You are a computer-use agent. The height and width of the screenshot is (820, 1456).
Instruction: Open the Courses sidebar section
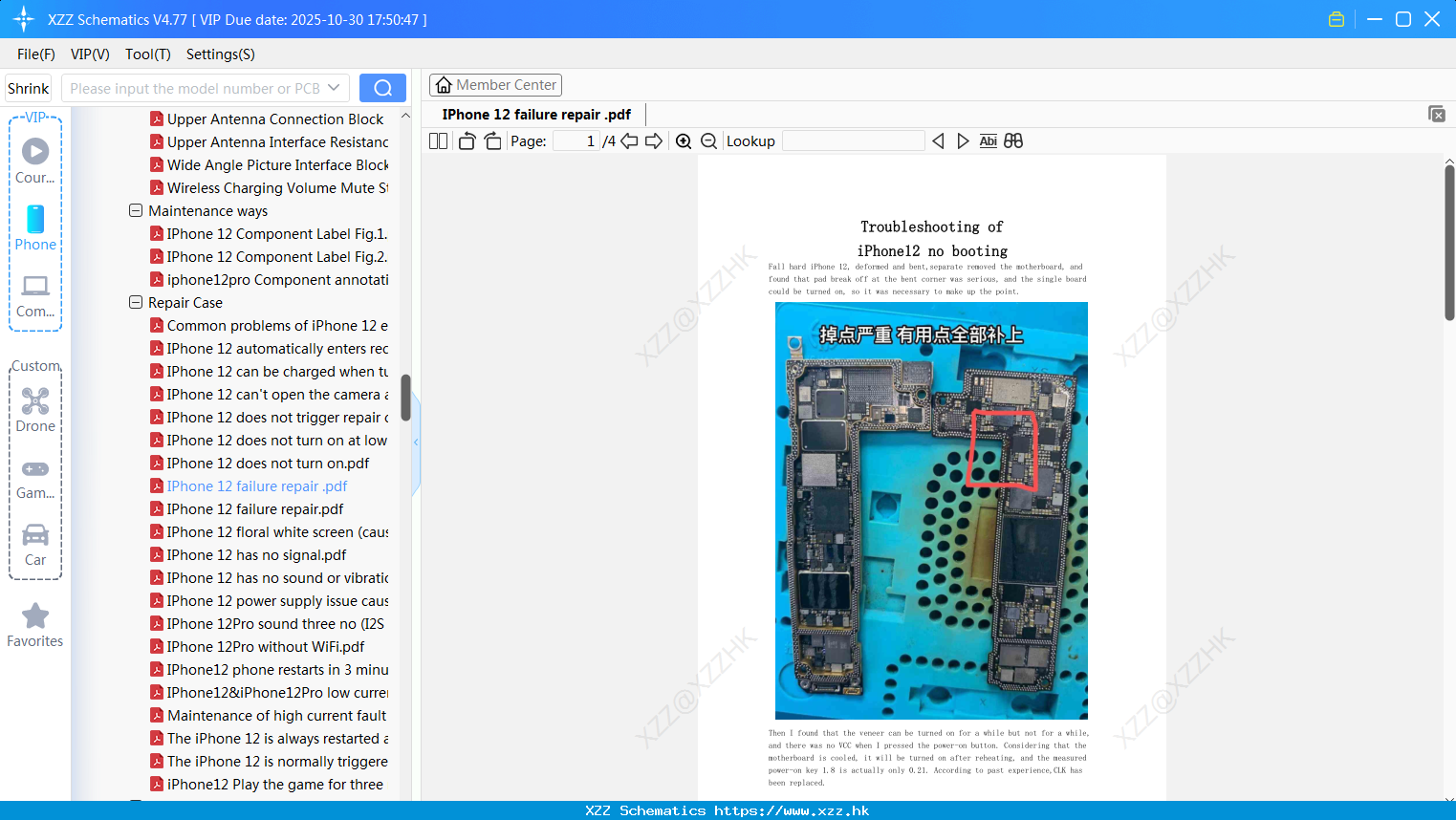35,161
